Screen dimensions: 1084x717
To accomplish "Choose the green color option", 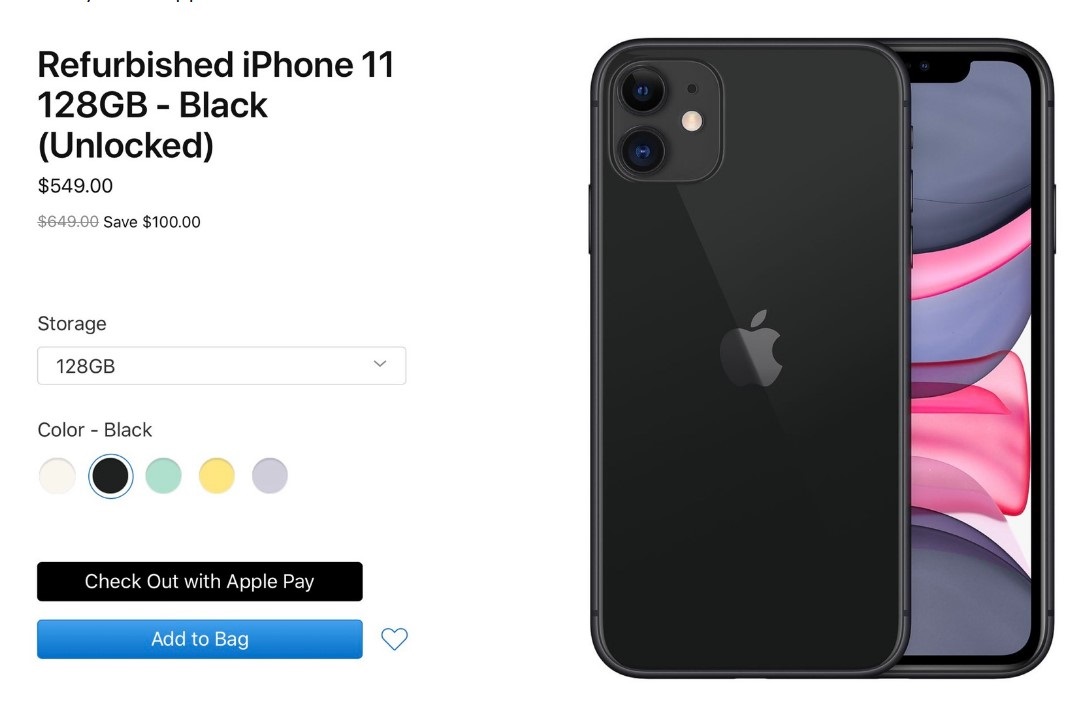I will coord(164,476).
